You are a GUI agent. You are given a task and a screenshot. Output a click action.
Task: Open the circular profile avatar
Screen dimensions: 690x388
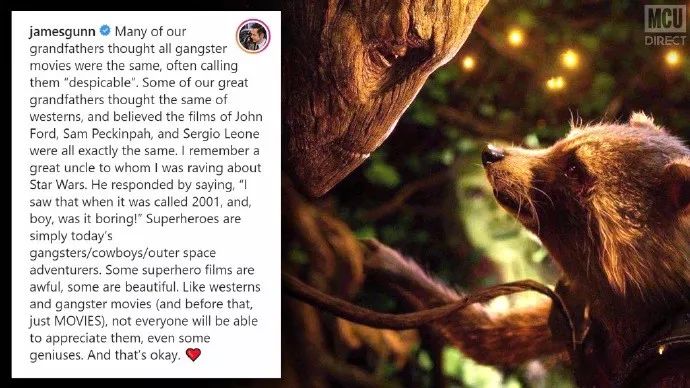click(253, 36)
